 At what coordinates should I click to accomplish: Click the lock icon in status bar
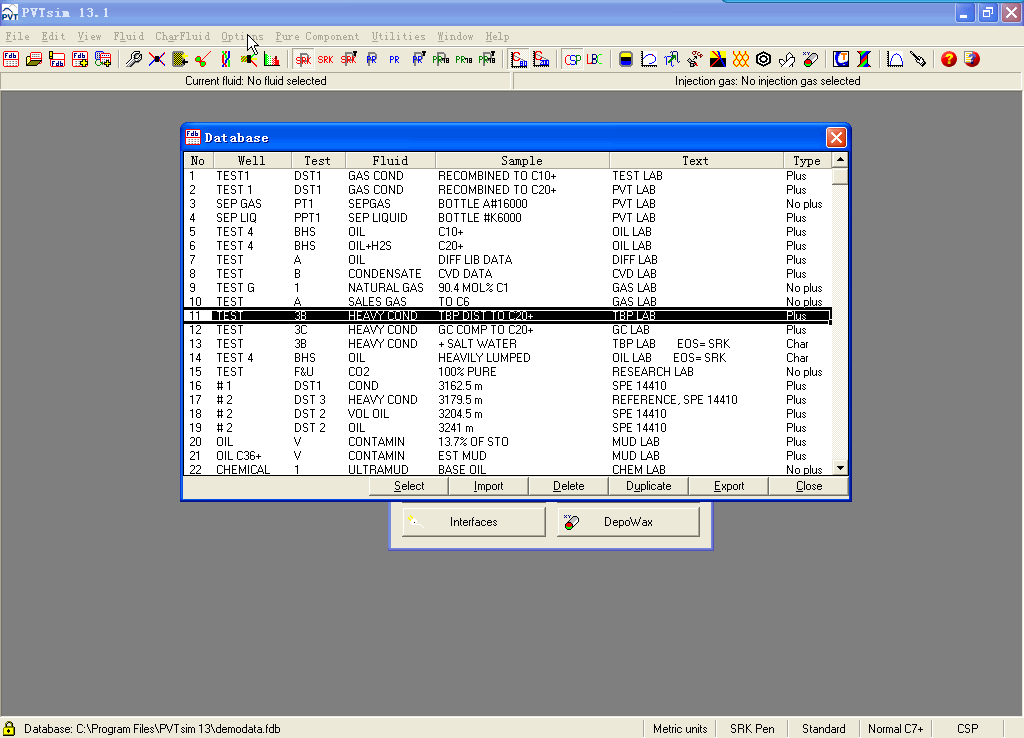pyautogui.click(x=9, y=729)
